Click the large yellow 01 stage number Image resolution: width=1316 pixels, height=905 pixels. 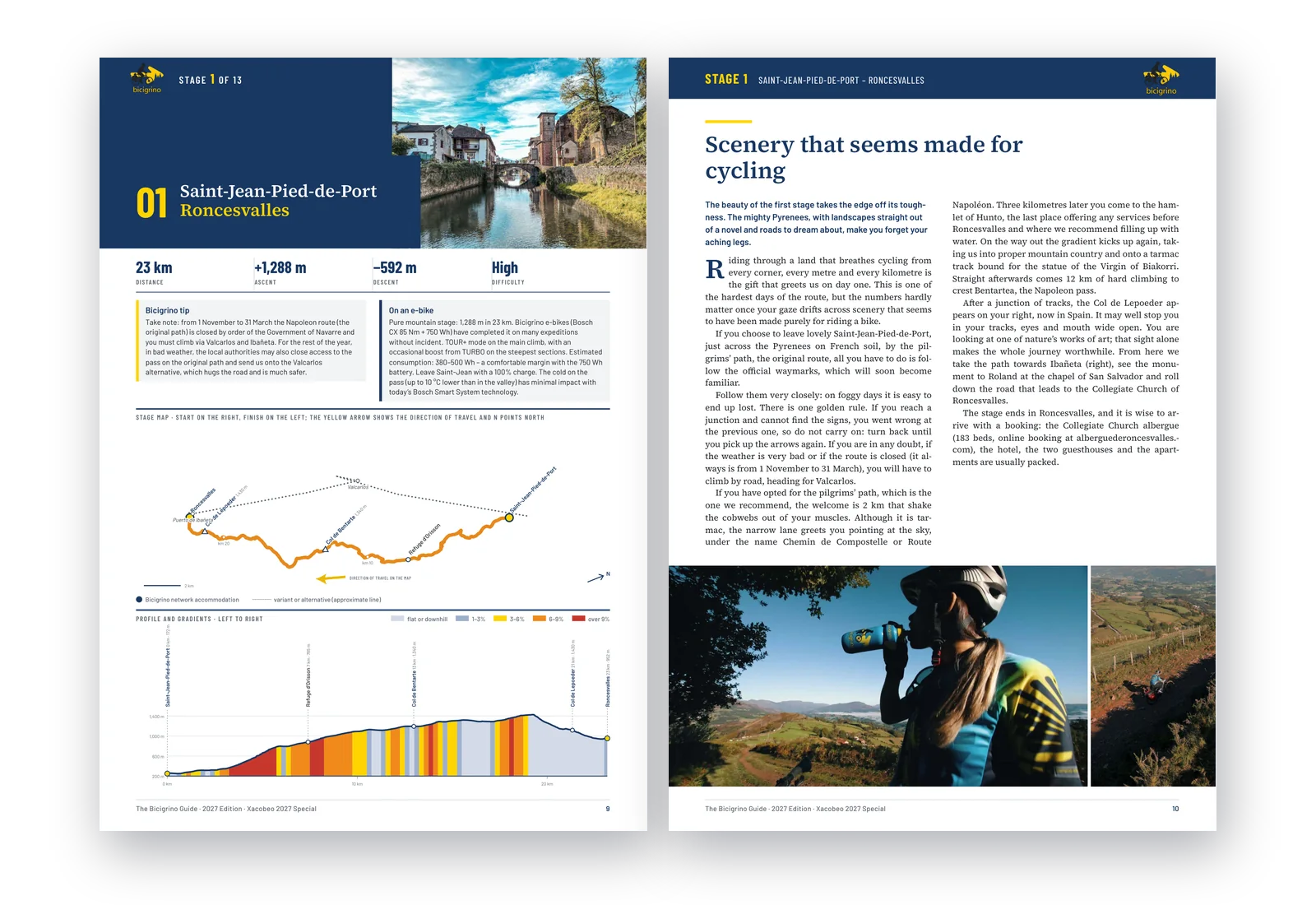pyautogui.click(x=152, y=202)
